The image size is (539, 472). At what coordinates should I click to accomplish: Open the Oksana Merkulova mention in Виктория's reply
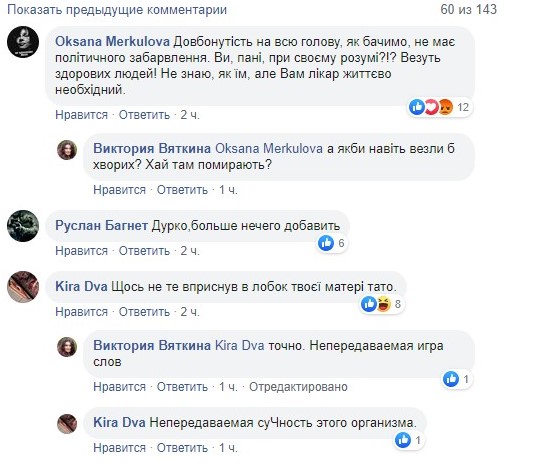tap(269, 149)
